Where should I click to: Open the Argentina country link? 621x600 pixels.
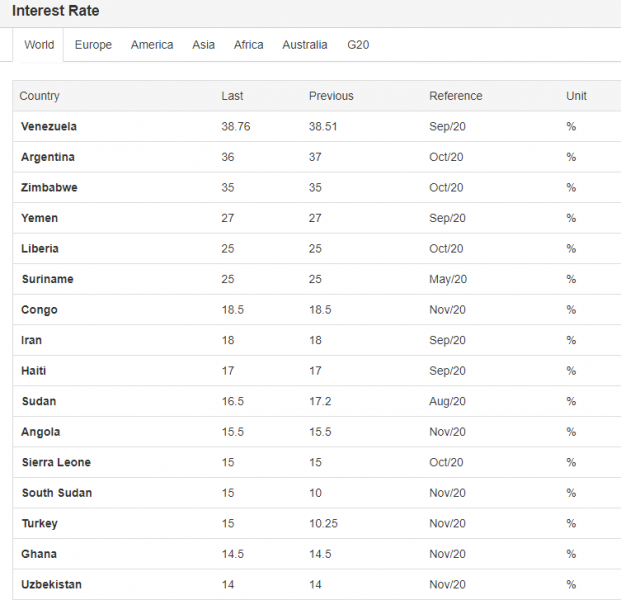pos(48,157)
